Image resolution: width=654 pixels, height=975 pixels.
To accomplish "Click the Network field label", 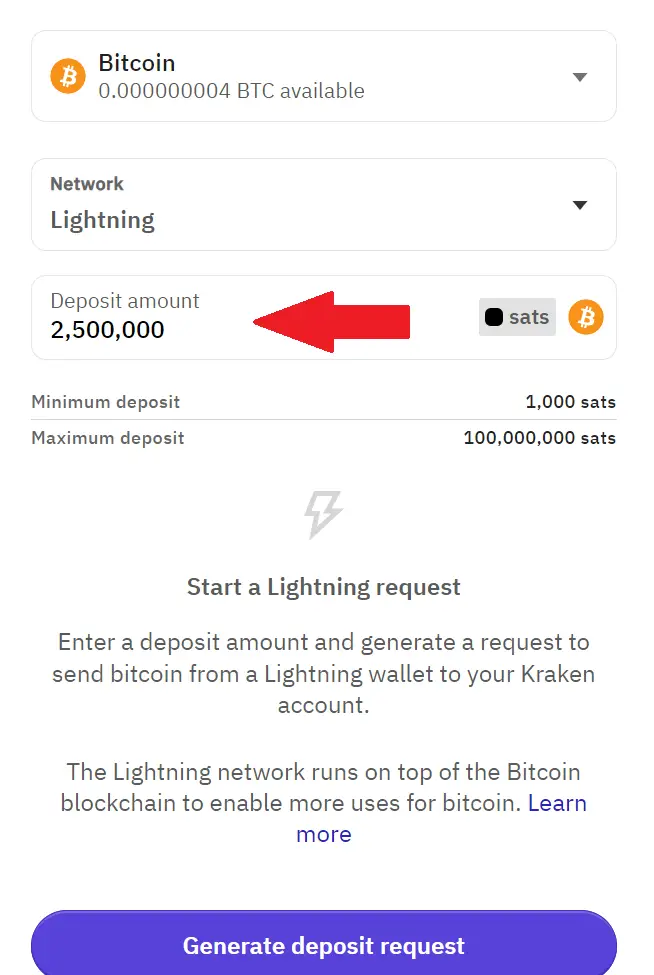I will tap(87, 184).
